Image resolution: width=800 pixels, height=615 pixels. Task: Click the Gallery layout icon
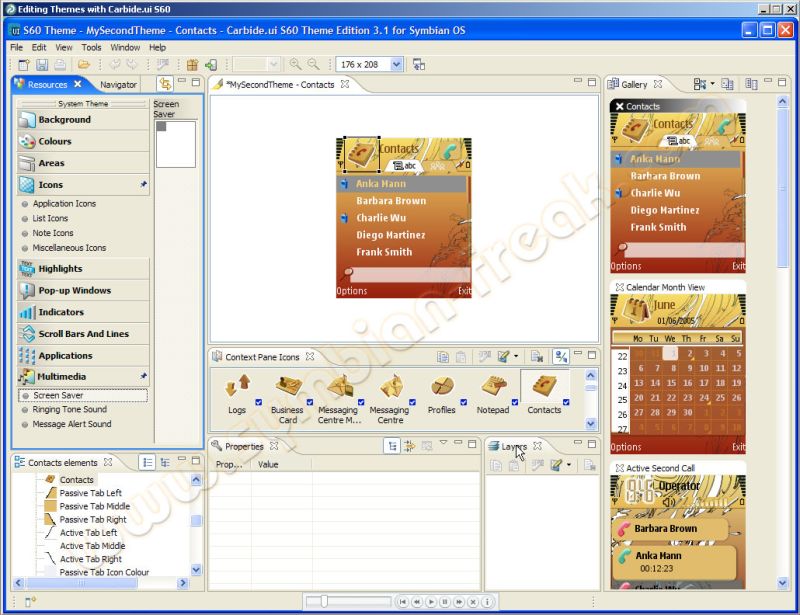(x=699, y=84)
